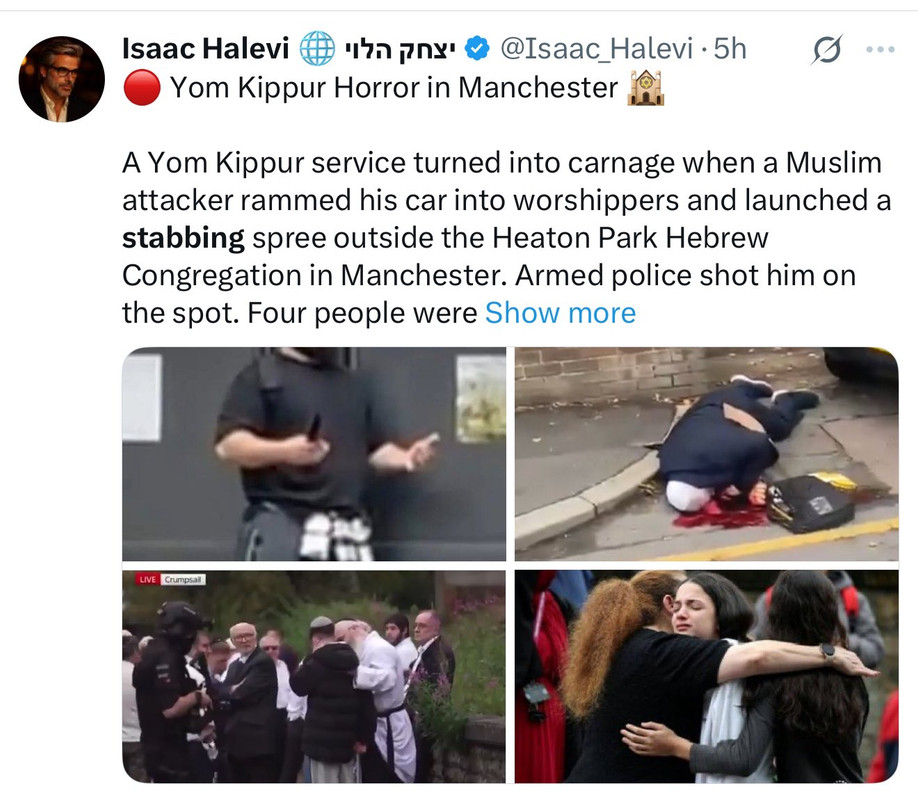Open the Isaac Halevi display name
Screen dimensions: 918x800
(x=205, y=49)
